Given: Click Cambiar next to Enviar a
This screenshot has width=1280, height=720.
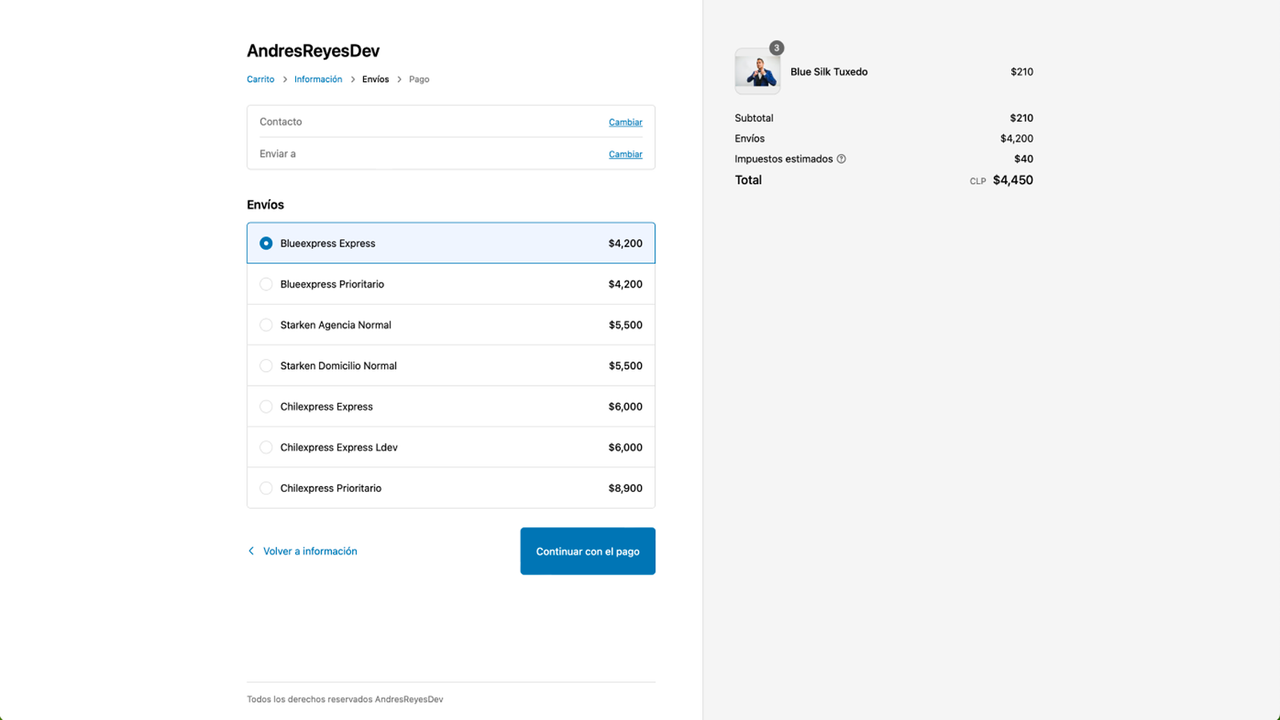Looking at the screenshot, I should click(626, 154).
